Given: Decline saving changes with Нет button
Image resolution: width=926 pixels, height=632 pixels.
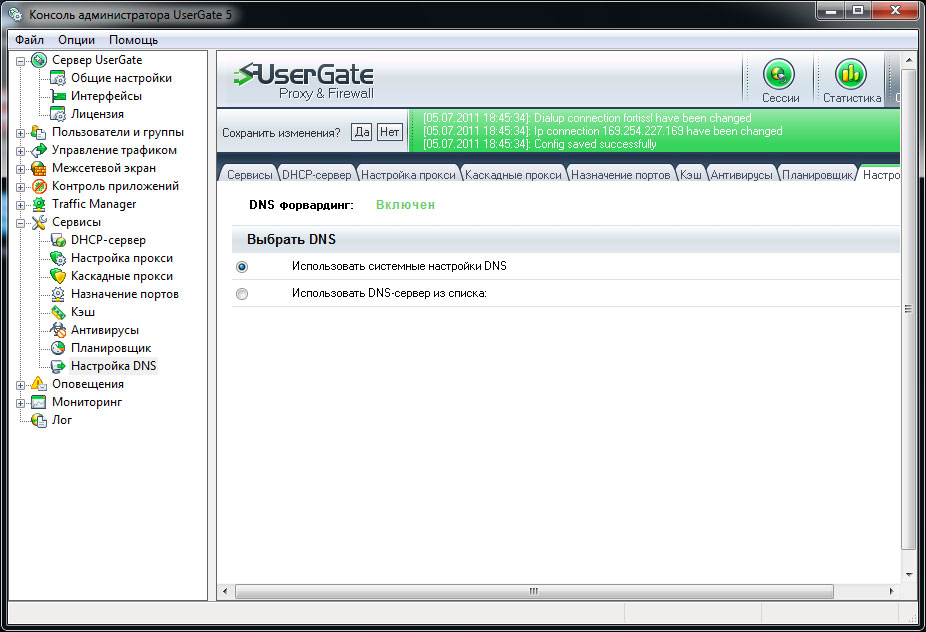Looking at the screenshot, I should point(389,132).
